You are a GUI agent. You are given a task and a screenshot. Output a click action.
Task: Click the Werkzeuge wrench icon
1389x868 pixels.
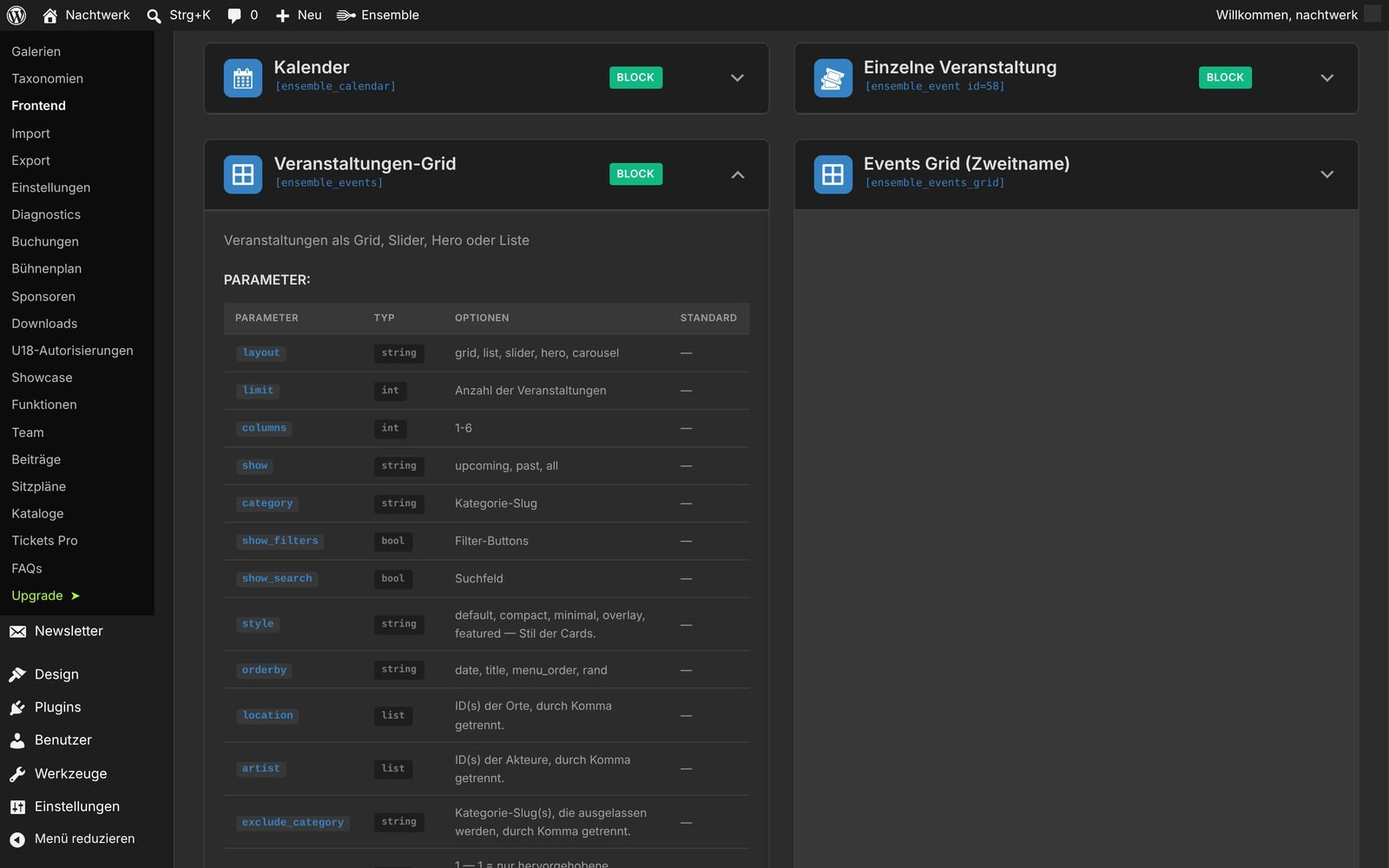click(17, 773)
